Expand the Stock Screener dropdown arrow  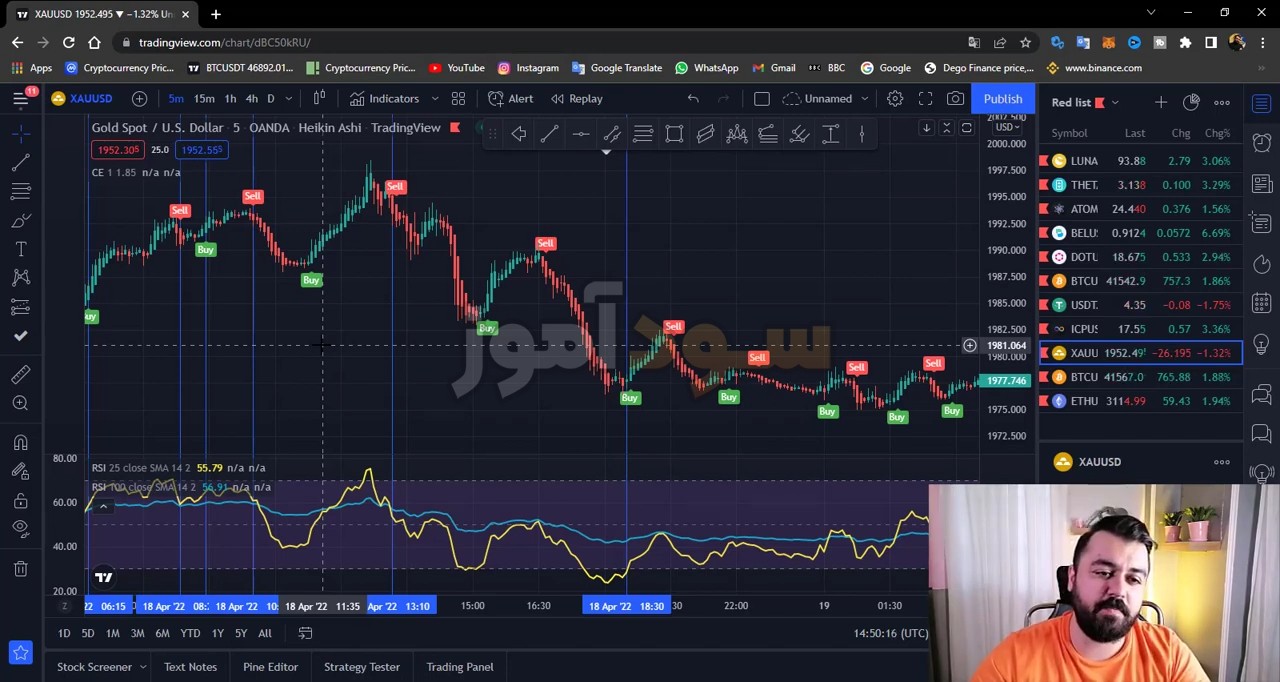pyautogui.click(x=143, y=667)
